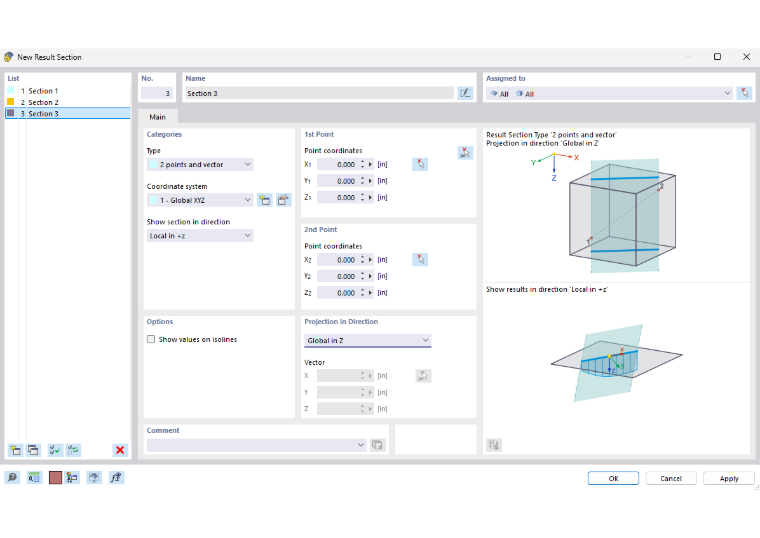Open the comment library icon
Image resolution: width=760 pixels, height=538 pixels.
377,444
